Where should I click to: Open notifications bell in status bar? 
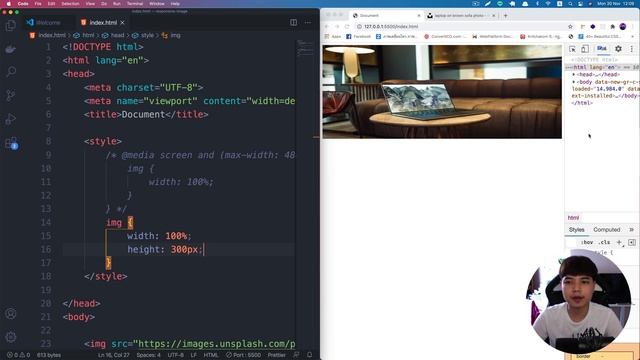[x=309, y=355]
